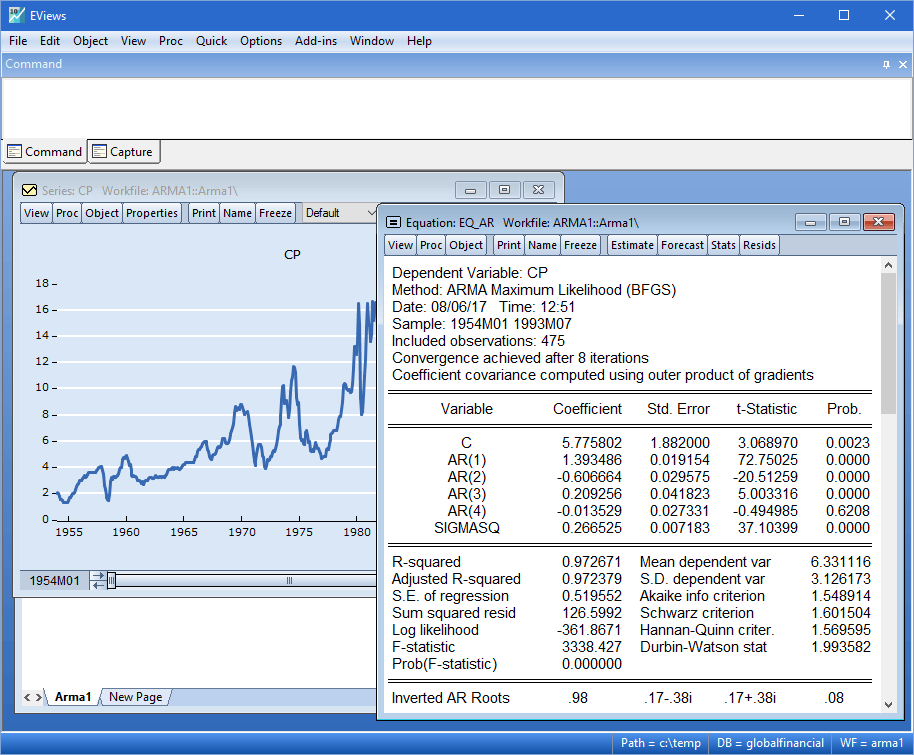The image size is (914, 755).
Task: Open the Quick menu in the menu bar
Action: pos(211,41)
